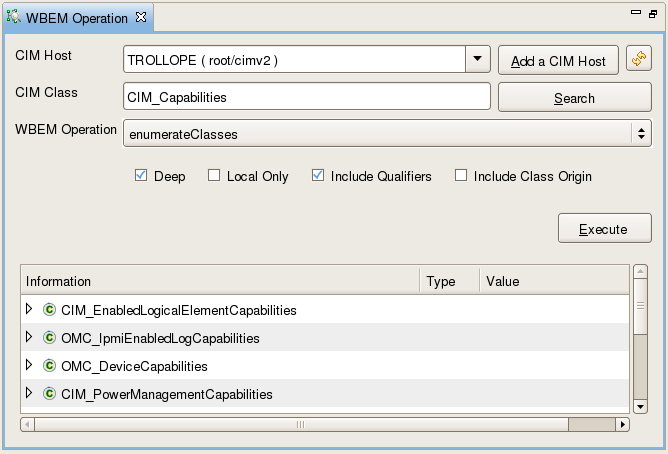Open the CIM Host dropdown arrow
This screenshot has height=454, width=668.
(x=478, y=59)
